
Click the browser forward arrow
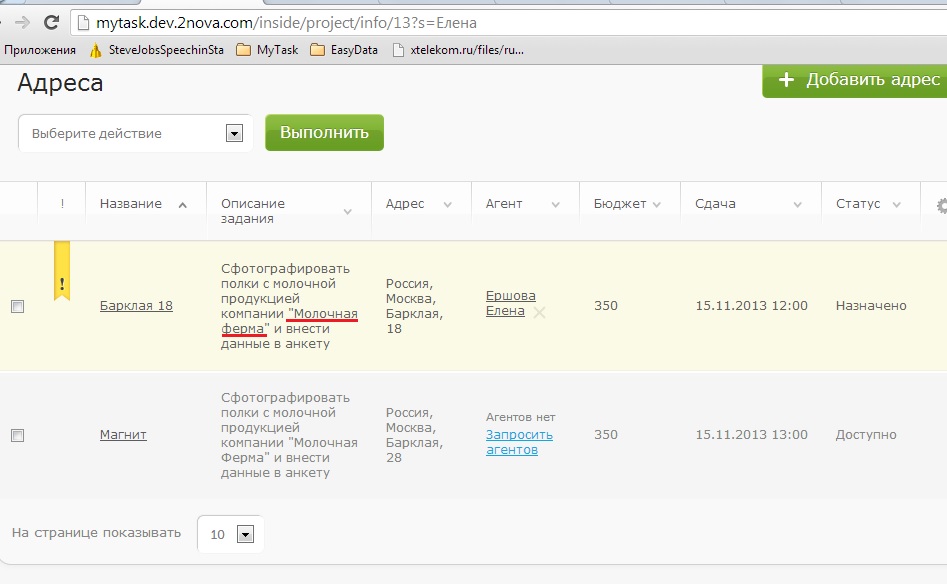22,22
